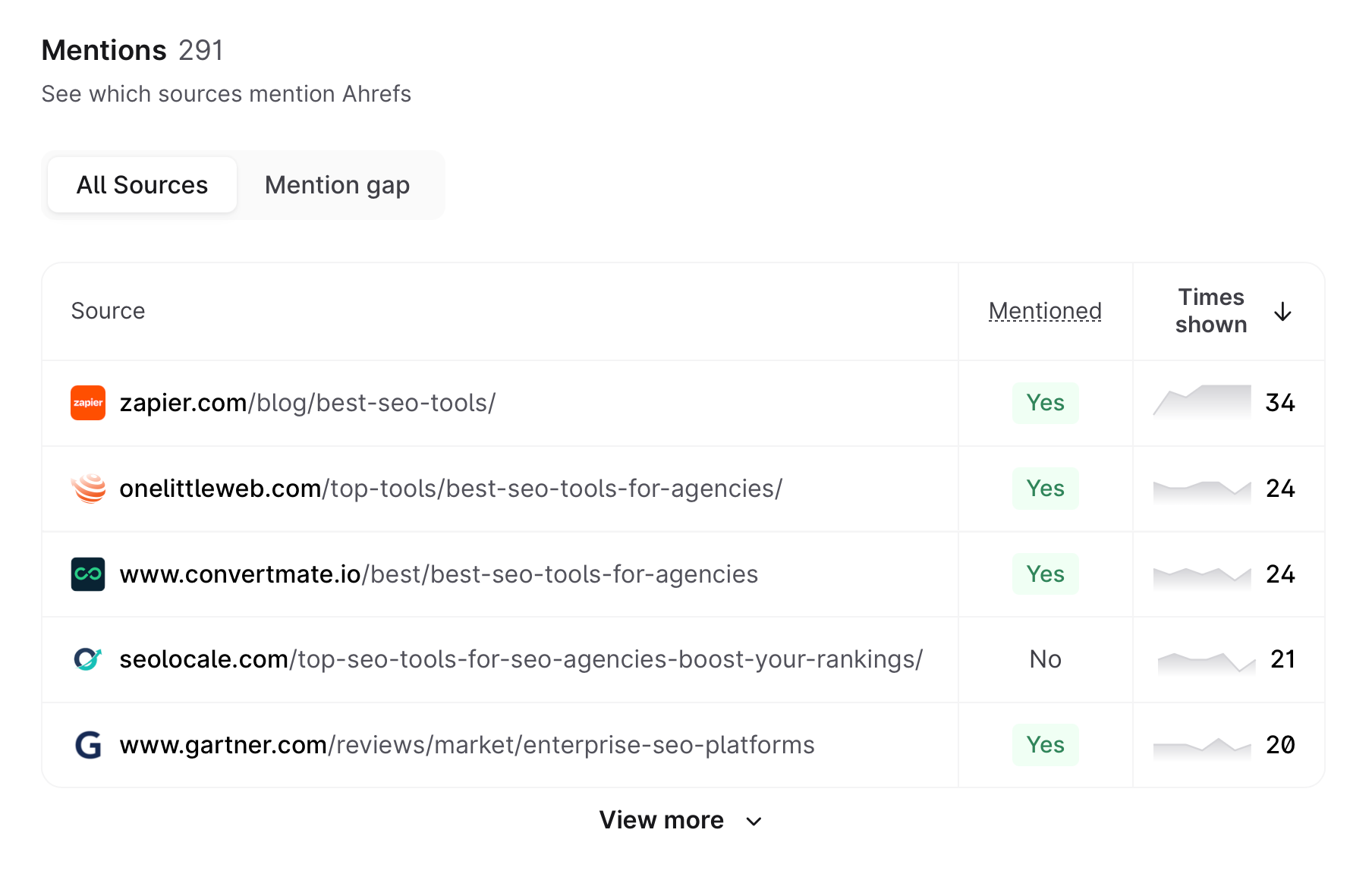Click the onelittleweb globe favicon
The height and width of the screenshot is (880, 1372).
[x=88, y=489]
